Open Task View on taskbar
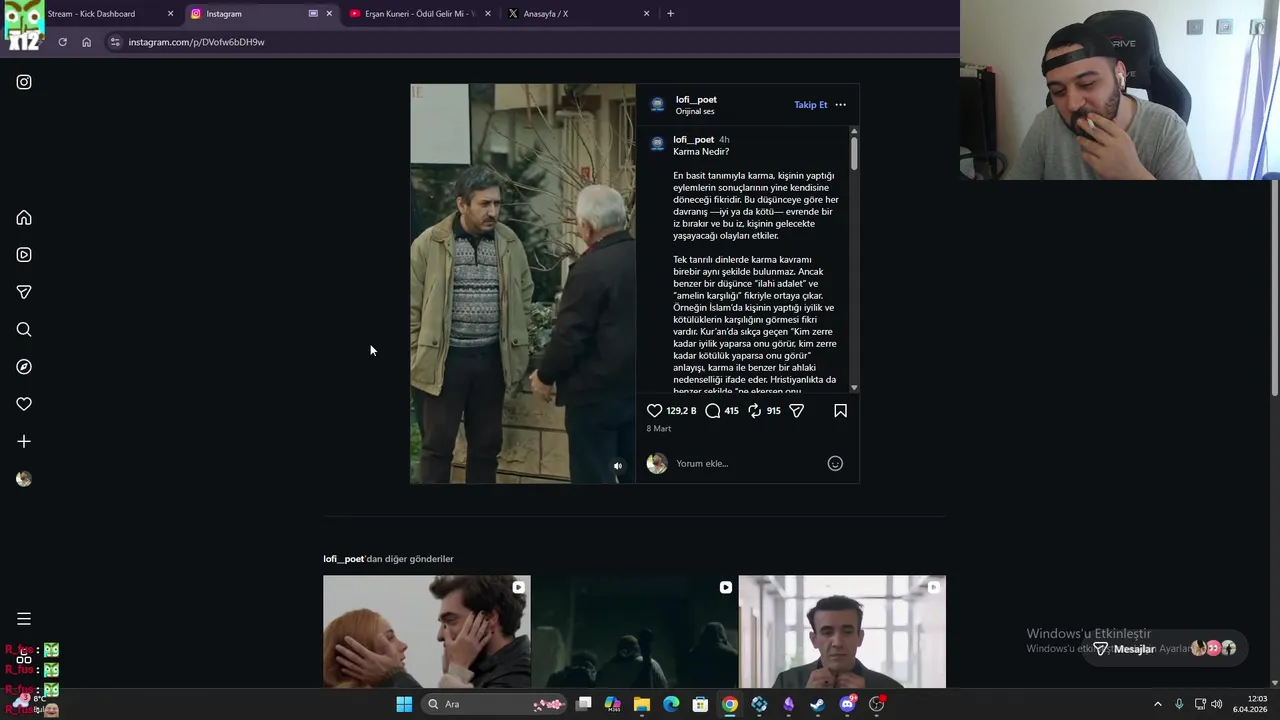1280x720 pixels. point(584,704)
